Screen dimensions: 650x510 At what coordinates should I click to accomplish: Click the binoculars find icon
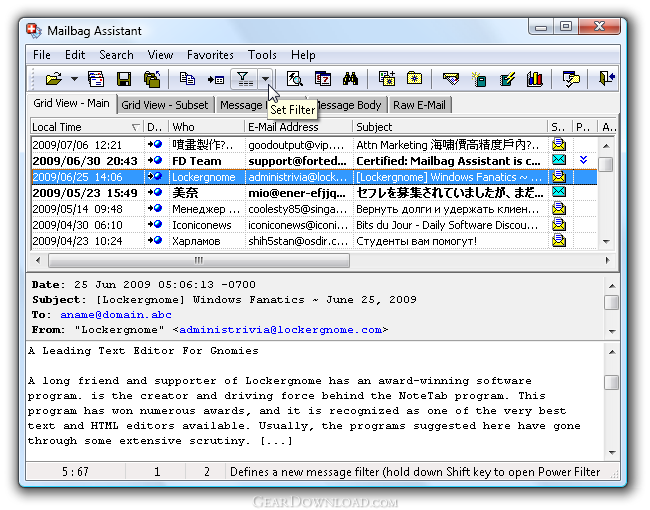pos(350,78)
